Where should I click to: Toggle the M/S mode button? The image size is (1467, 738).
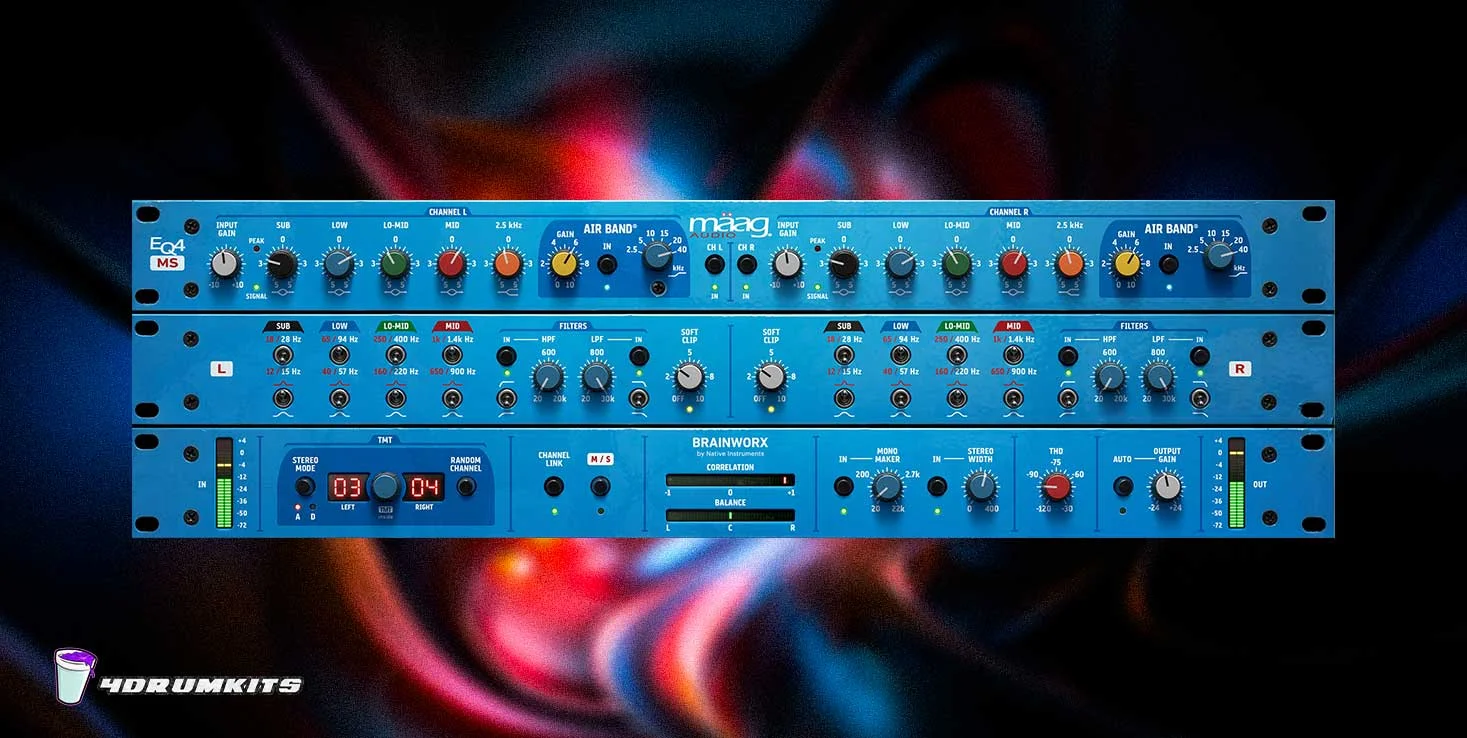[x=600, y=487]
